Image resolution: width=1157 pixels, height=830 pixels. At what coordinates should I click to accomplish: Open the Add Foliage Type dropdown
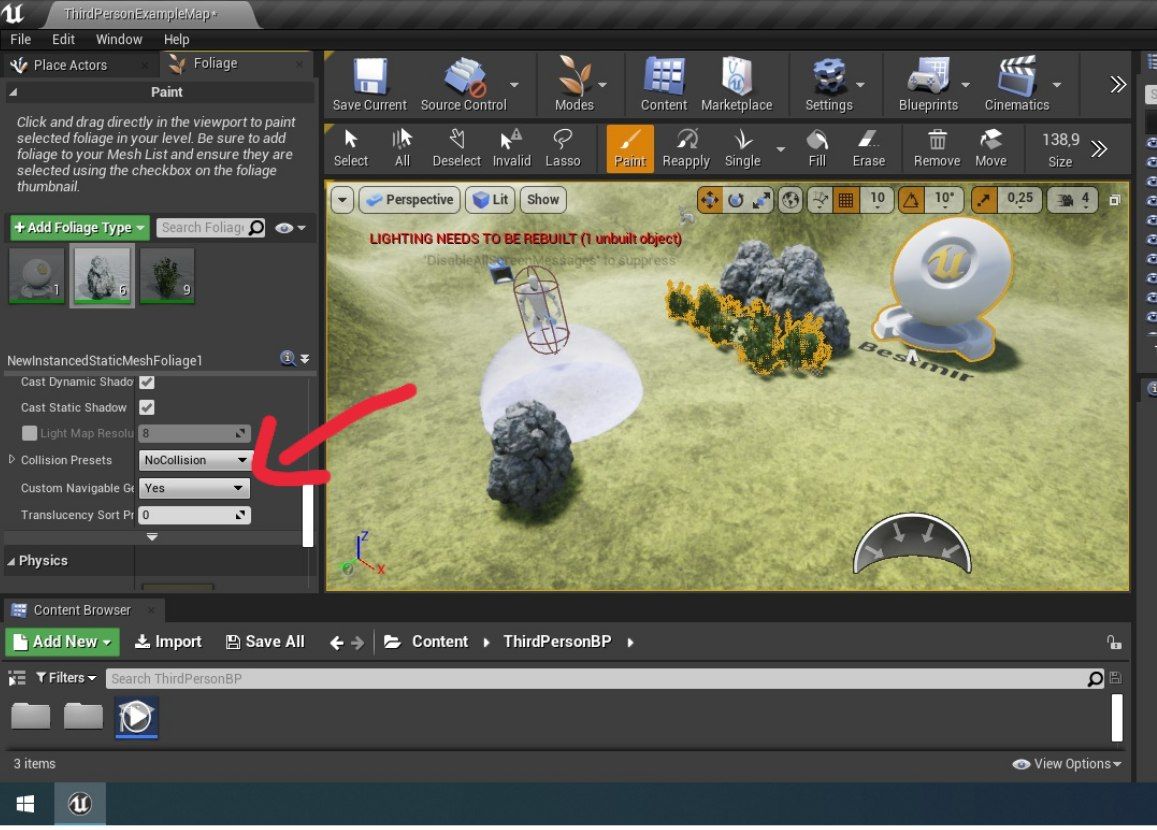tap(80, 227)
